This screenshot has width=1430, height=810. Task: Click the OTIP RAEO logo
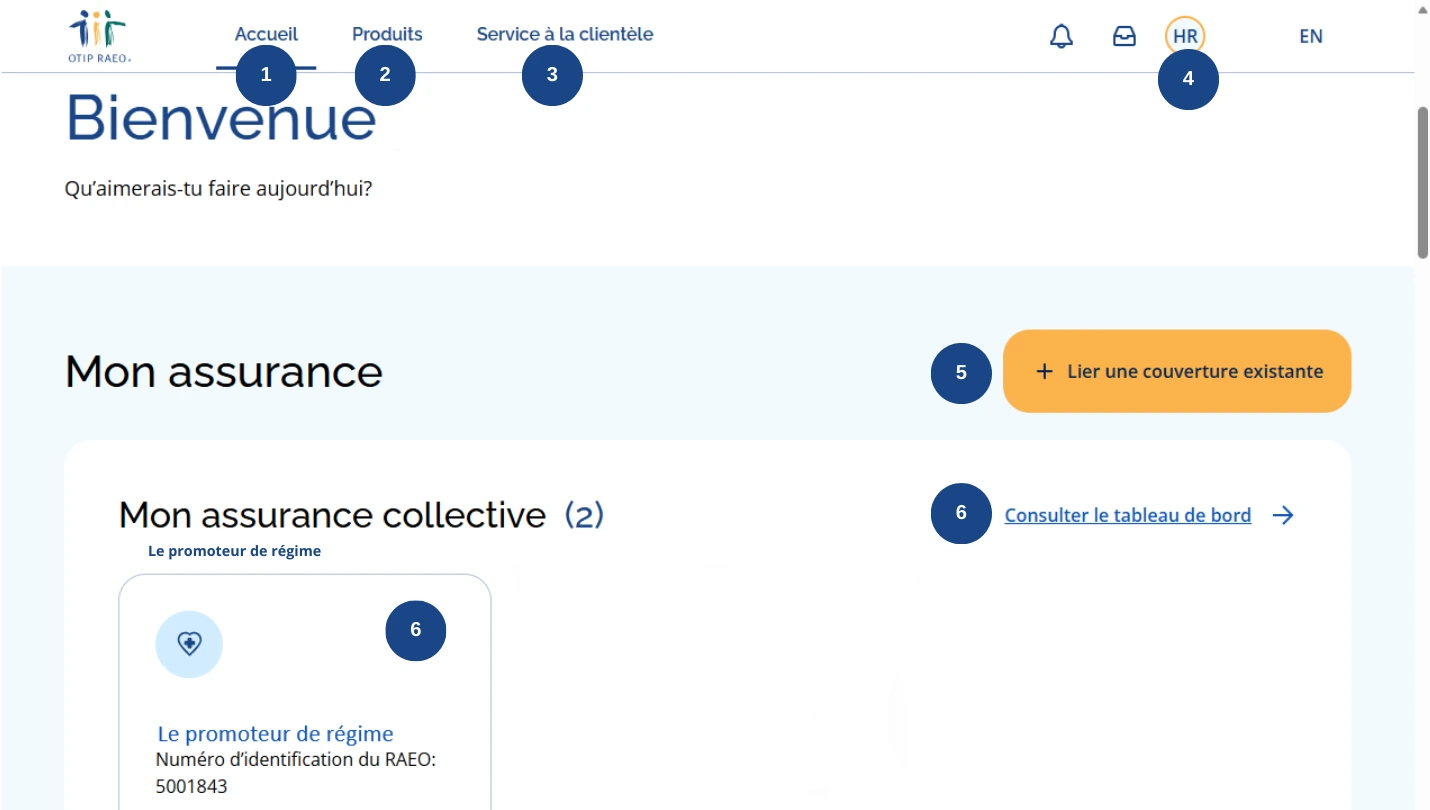pos(99,36)
